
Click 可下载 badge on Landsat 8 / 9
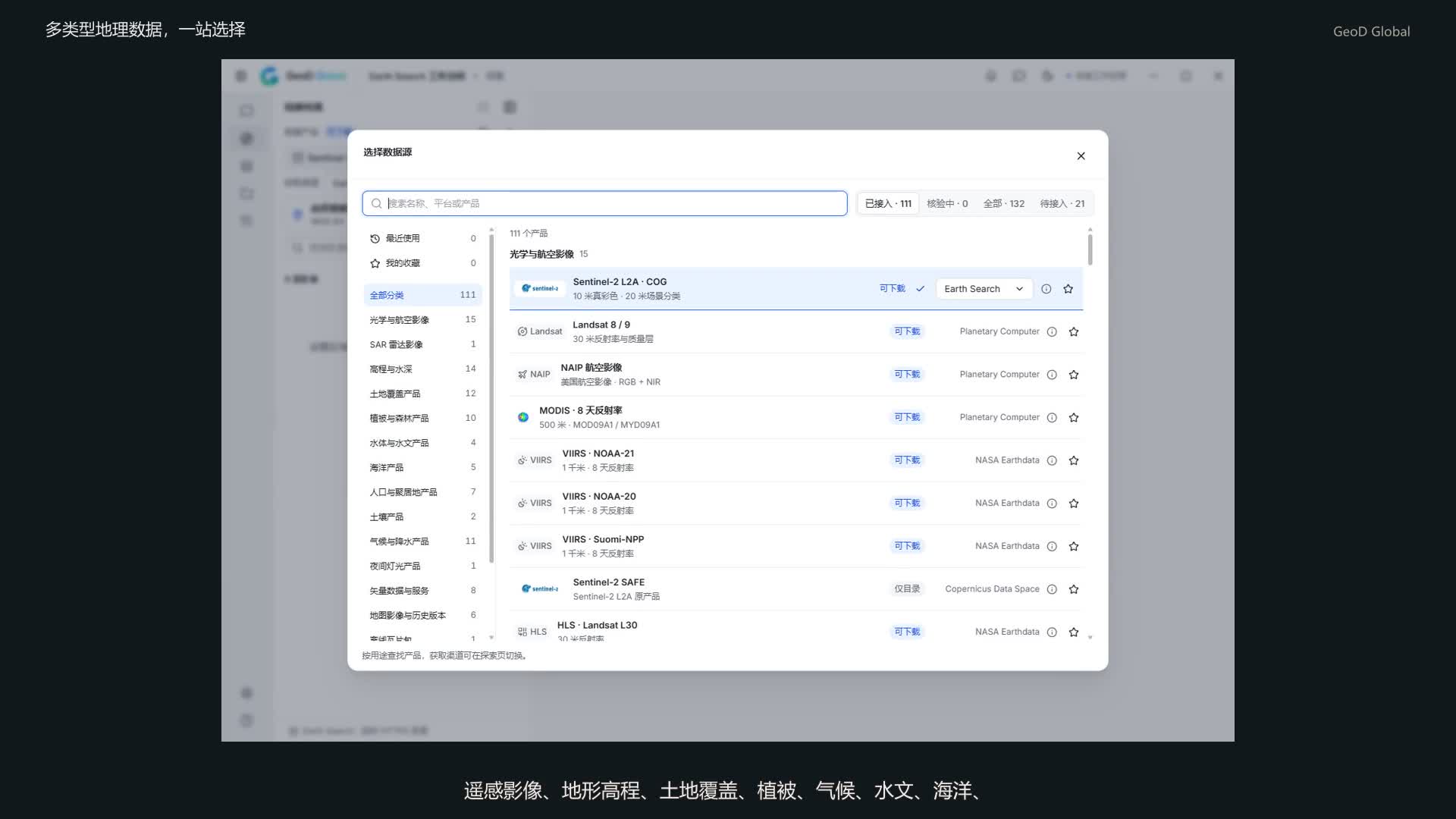907,331
